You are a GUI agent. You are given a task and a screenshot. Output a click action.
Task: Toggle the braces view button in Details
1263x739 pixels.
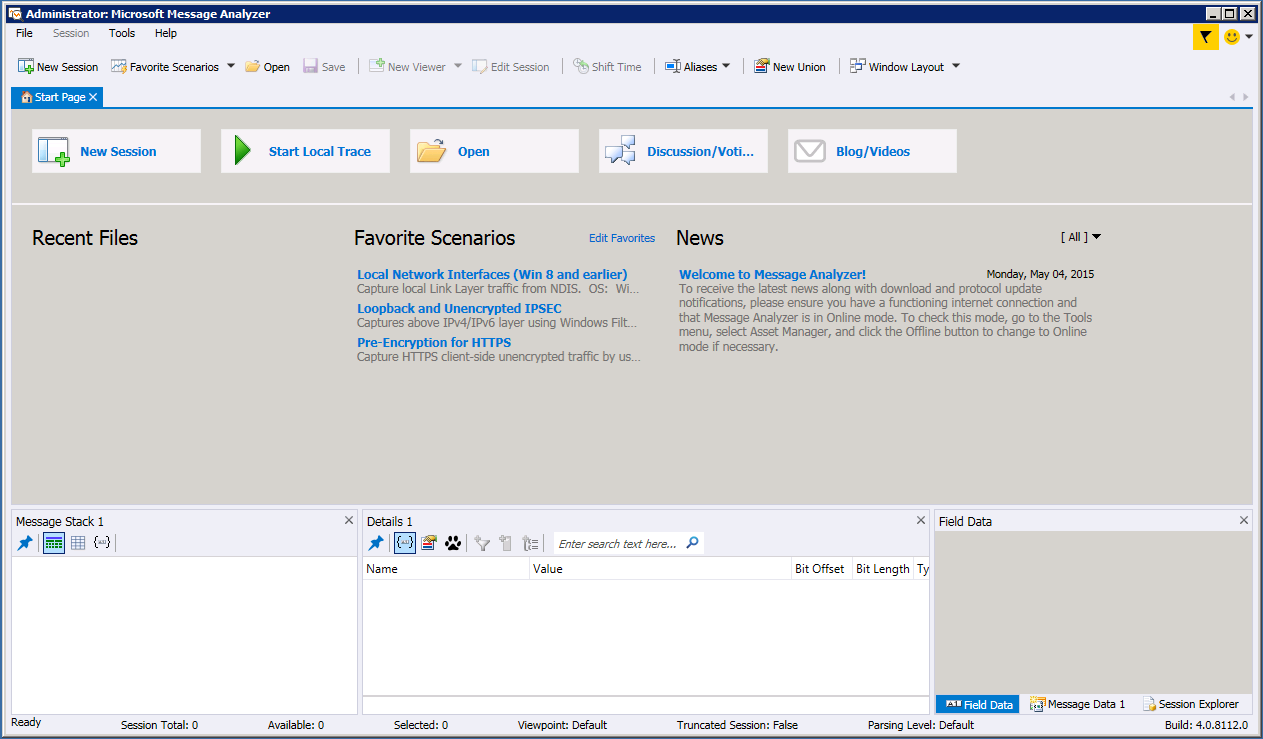click(x=405, y=543)
